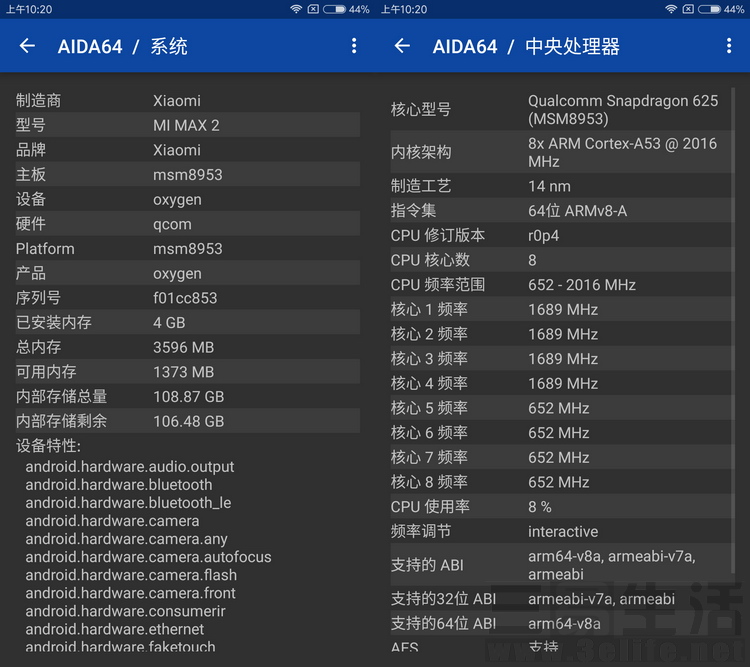
Task: Tap back arrow in AIDA64 系统 screen
Action: pos(27,46)
